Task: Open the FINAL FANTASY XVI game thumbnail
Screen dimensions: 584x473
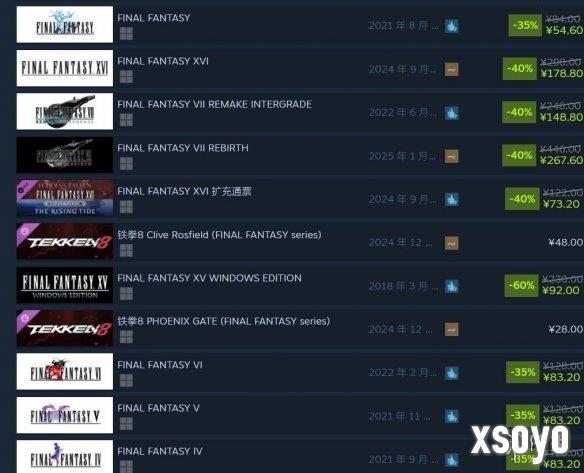Action: pyautogui.click(x=65, y=68)
